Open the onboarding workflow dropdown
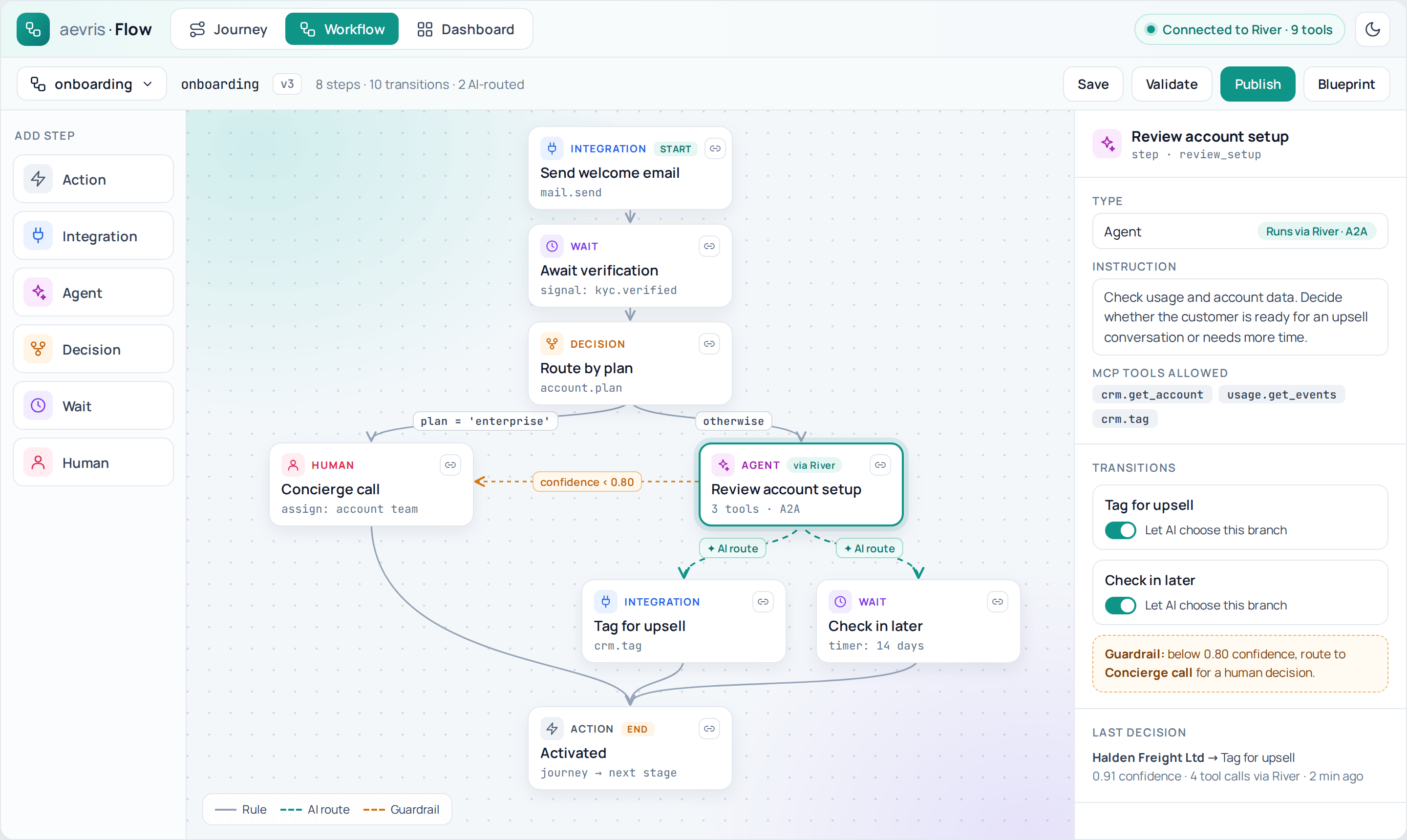This screenshot has width=1407, height=840. (x=92, y=84)
